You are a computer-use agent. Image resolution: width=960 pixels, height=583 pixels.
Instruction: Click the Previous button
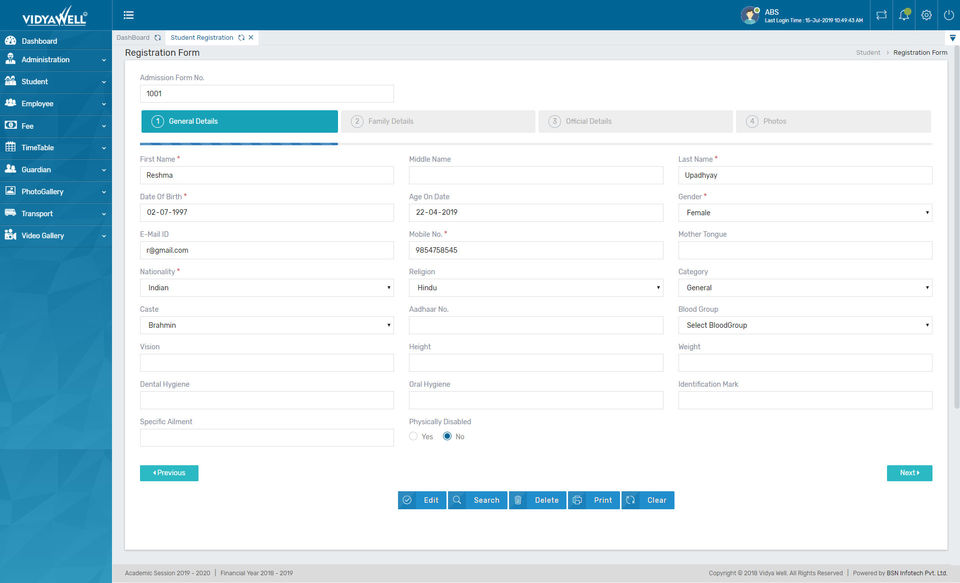(169, 473)
